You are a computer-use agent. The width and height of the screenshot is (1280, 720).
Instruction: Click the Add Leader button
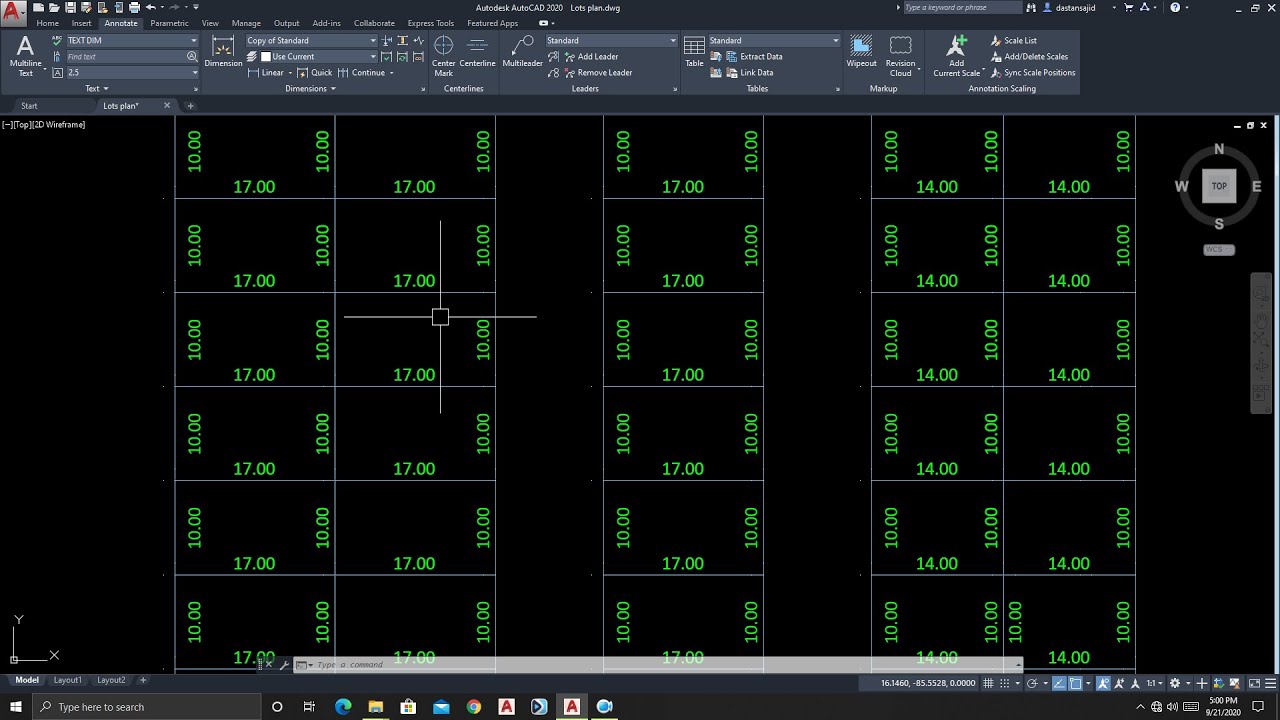point(589,57)
